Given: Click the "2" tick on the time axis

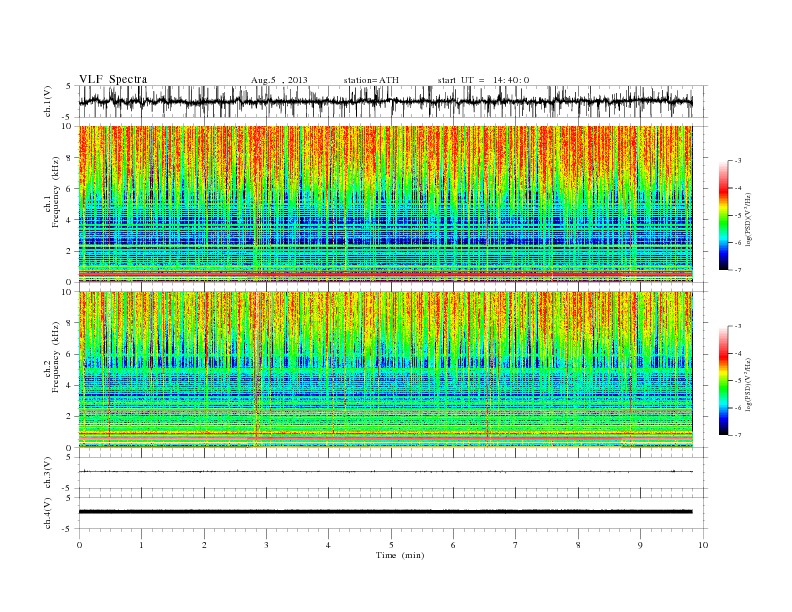Looking at the screenshot, I should 204,545.
